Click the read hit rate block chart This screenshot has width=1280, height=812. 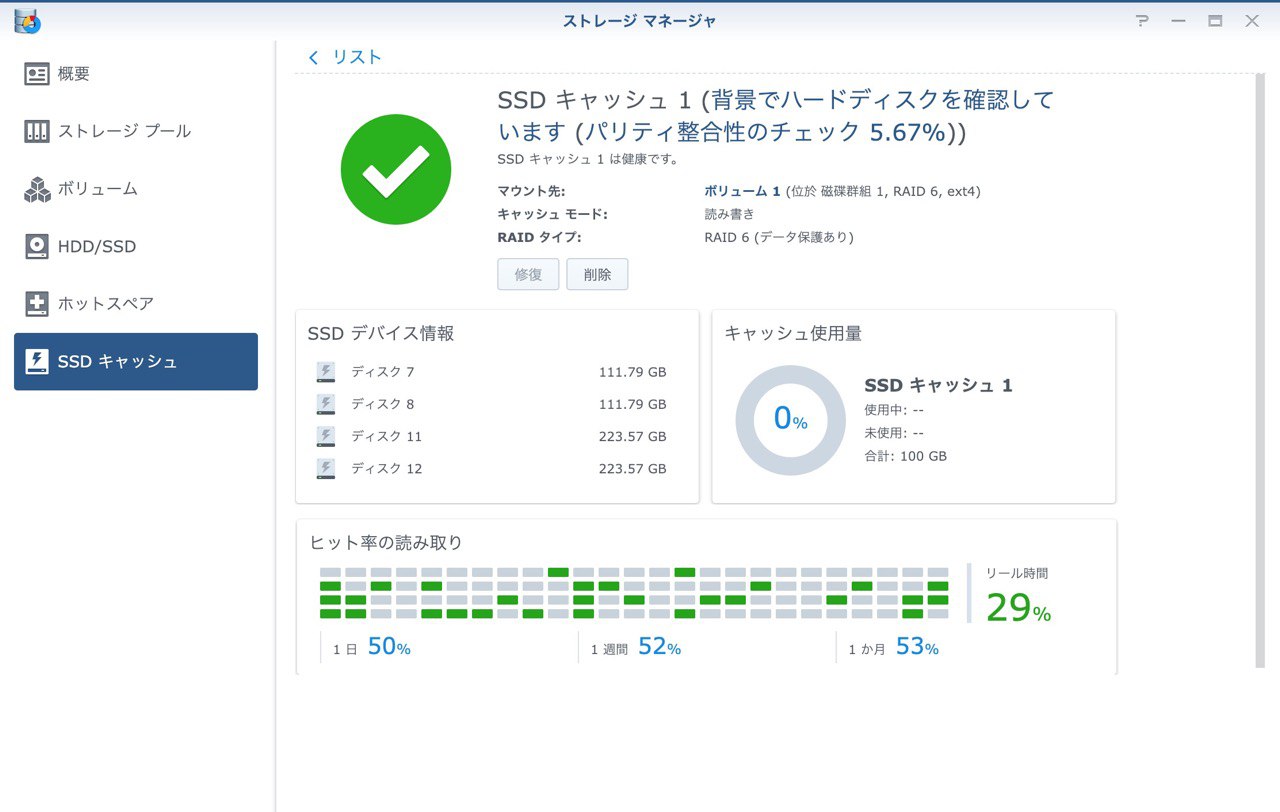634,593
